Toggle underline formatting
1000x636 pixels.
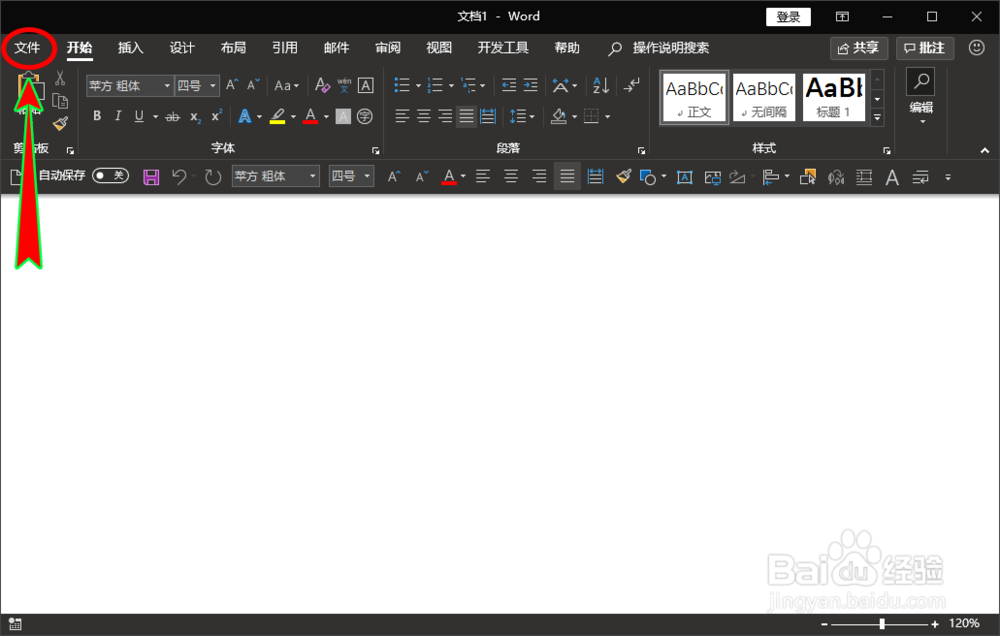coord(139,116)
